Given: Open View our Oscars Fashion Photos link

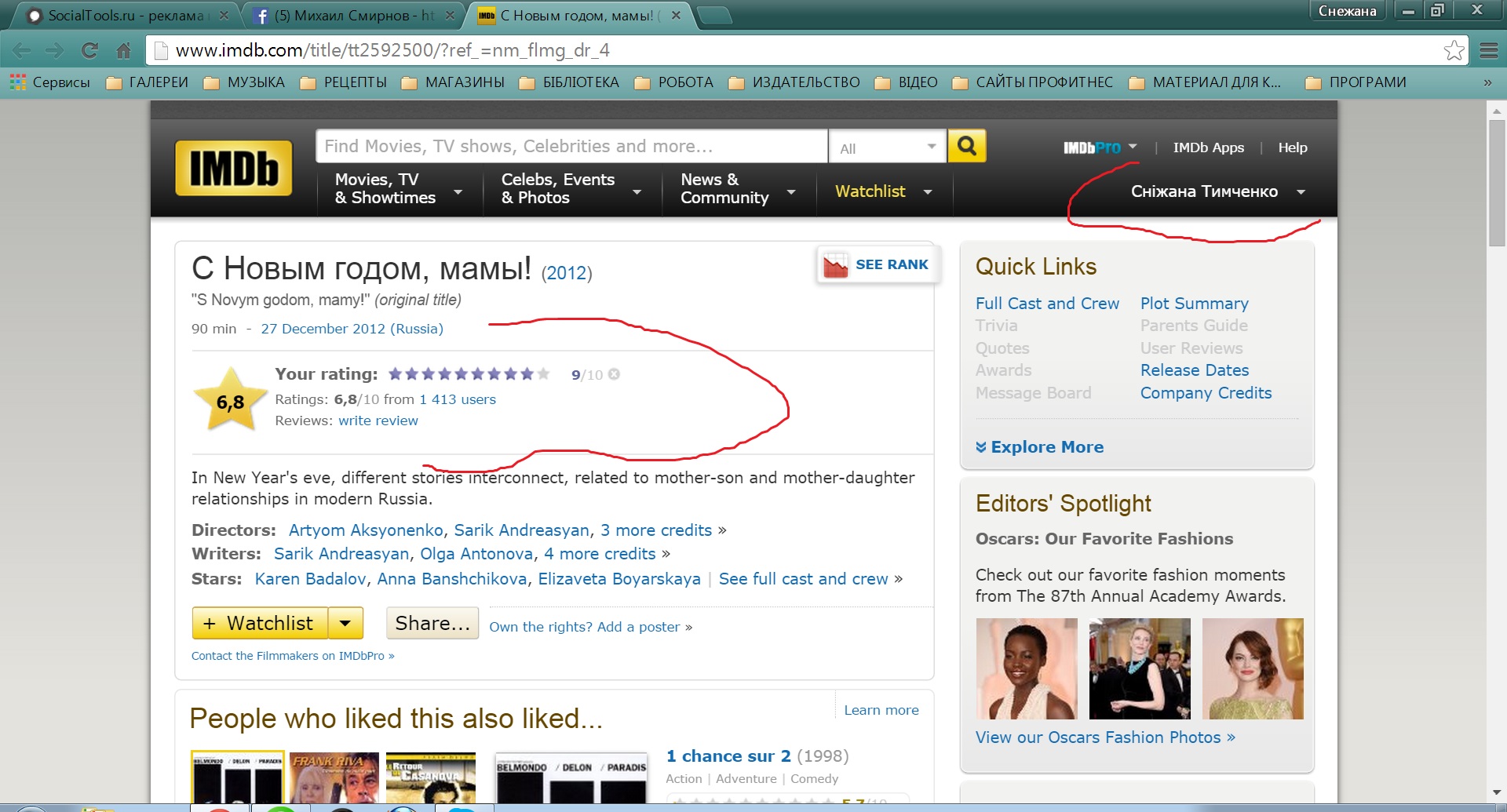Looking at the screenshot, I should pos(1105,737).
